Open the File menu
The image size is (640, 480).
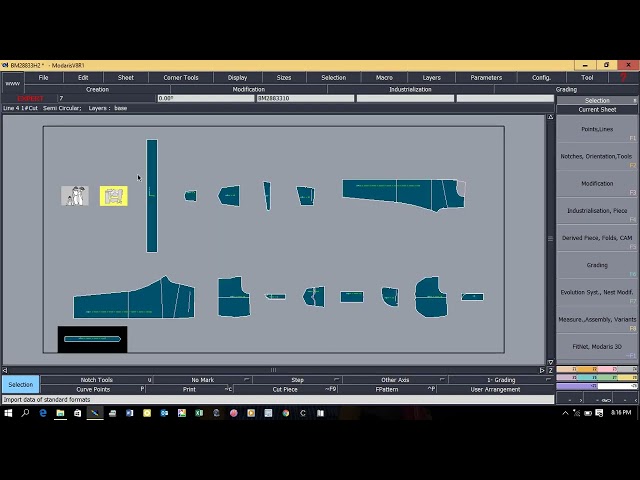tap(43, 78)
